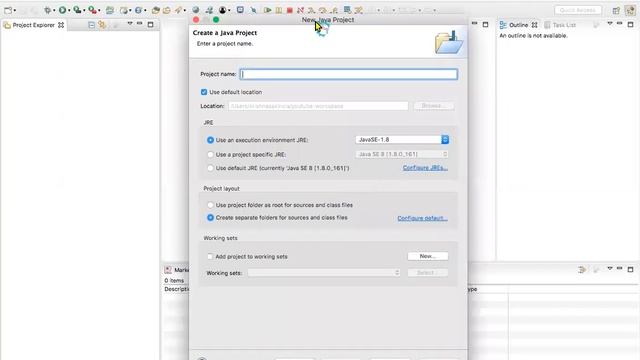Click the Open Type folder icon

(x=156, y=10)
